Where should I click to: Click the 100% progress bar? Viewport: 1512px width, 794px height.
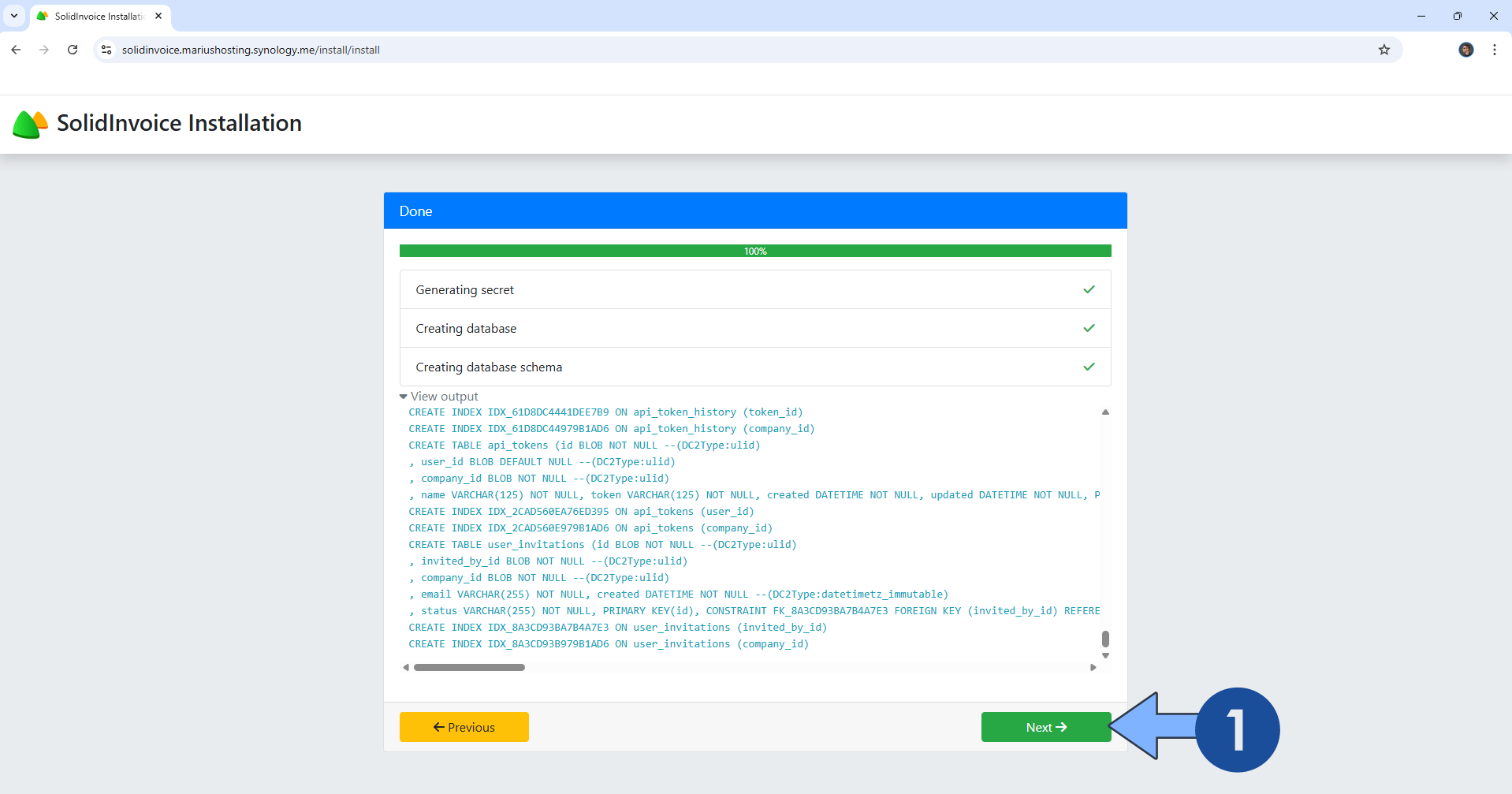755,251
